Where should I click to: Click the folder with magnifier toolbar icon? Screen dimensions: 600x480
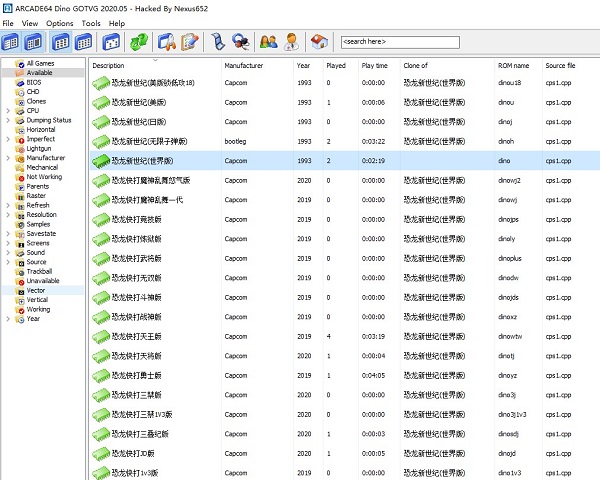pos(167,42)
